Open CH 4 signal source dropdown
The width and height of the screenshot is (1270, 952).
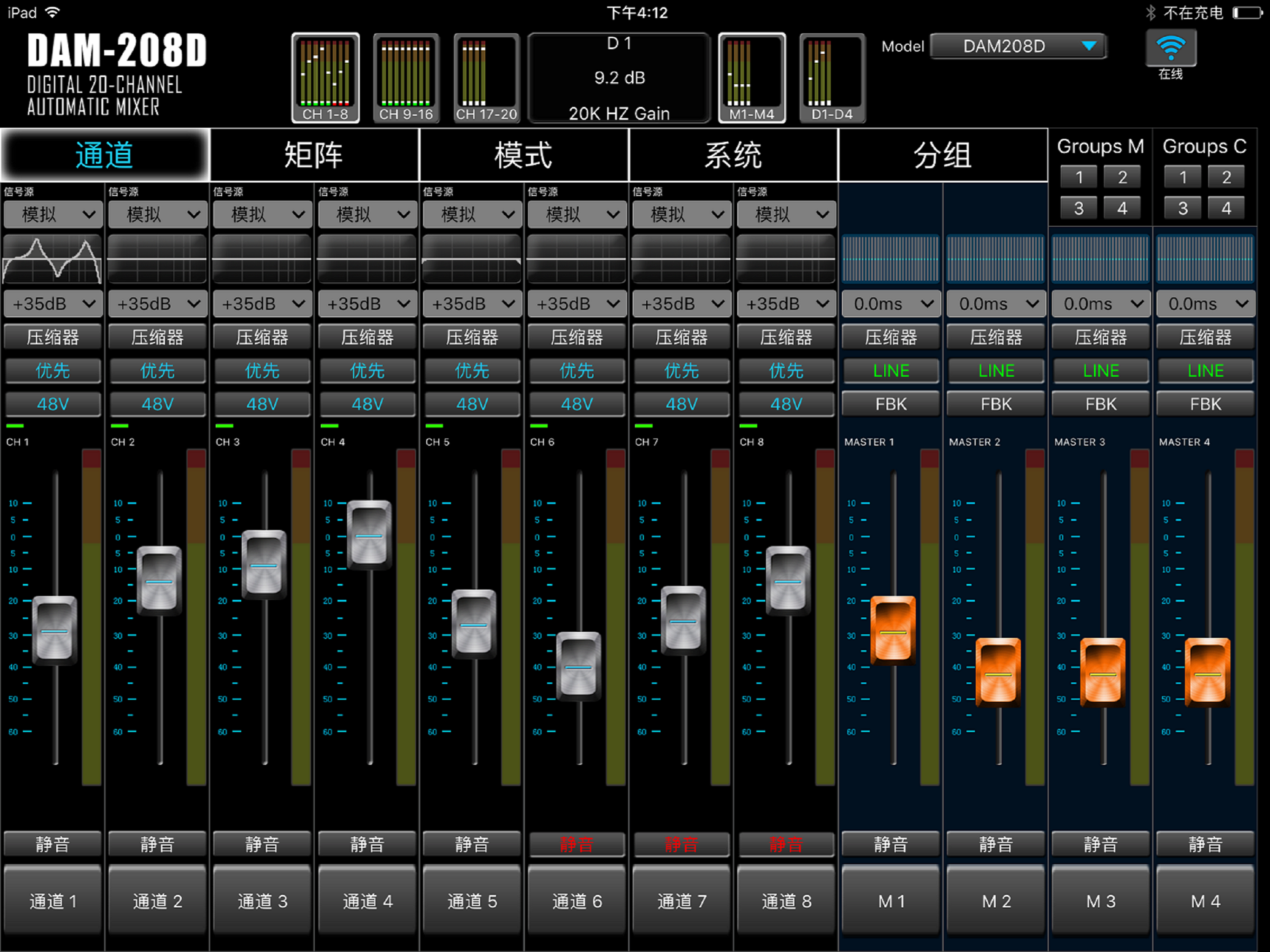point(367,215)
